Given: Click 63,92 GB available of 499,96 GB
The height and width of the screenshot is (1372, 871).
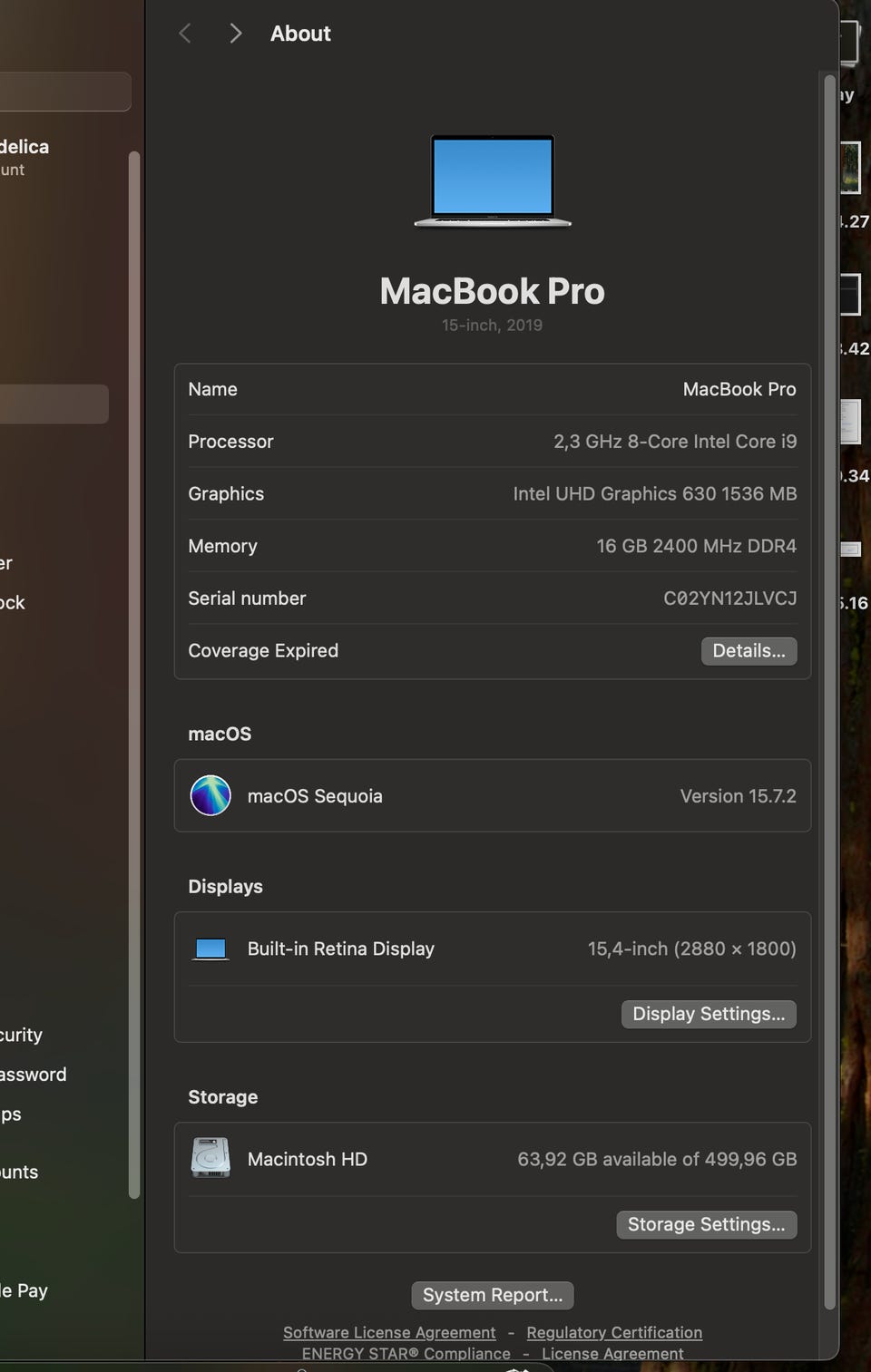Looking at the screenshot, I should (657, 1159).
